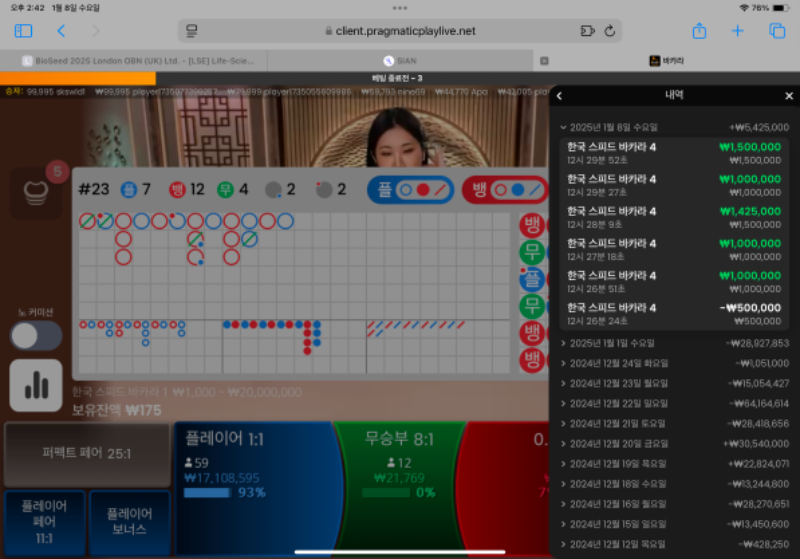The image size is (800, 559).
Task: Click the Player 93% bet percentage bar
Action: [x=207, y=493]
